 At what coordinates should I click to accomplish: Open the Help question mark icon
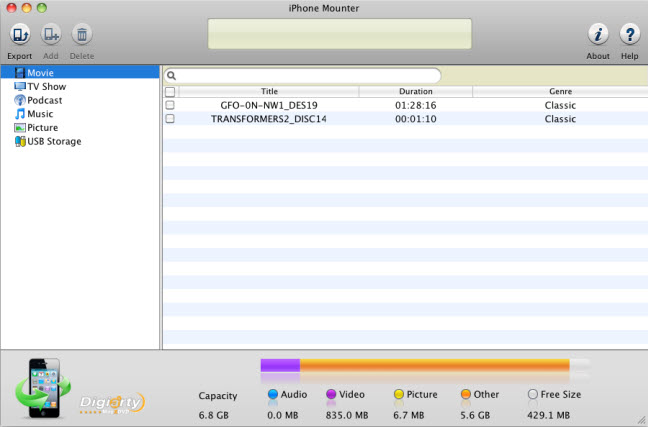click(629, 34)
